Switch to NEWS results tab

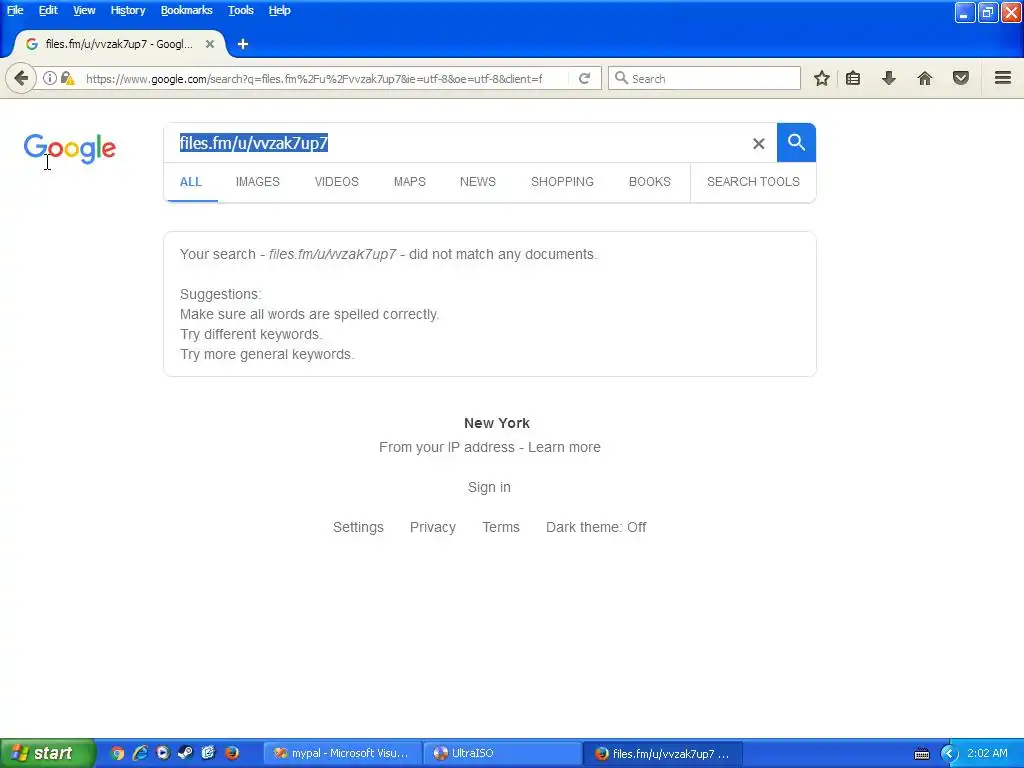(x=477, y=182)
